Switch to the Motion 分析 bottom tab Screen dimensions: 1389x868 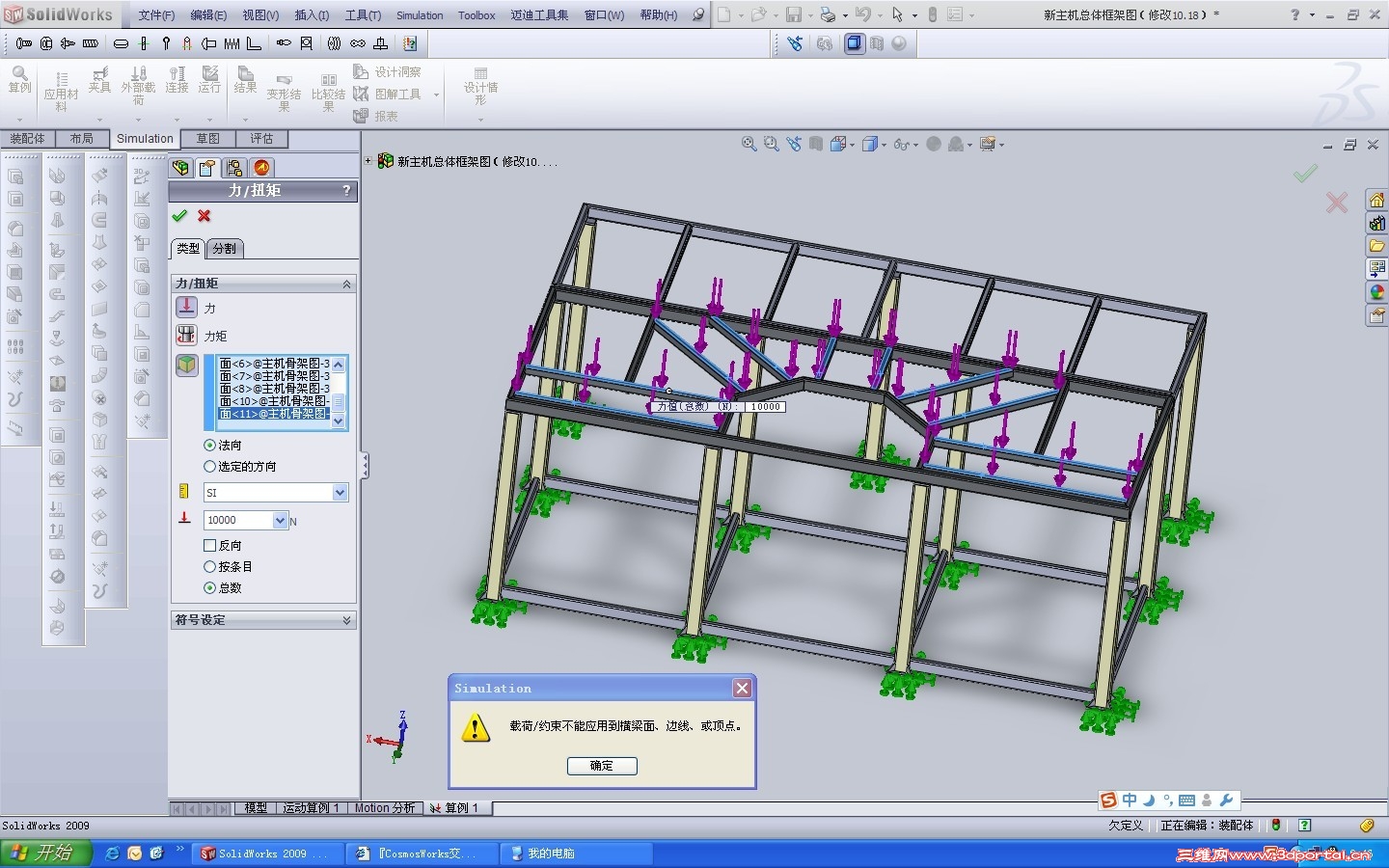385,808
